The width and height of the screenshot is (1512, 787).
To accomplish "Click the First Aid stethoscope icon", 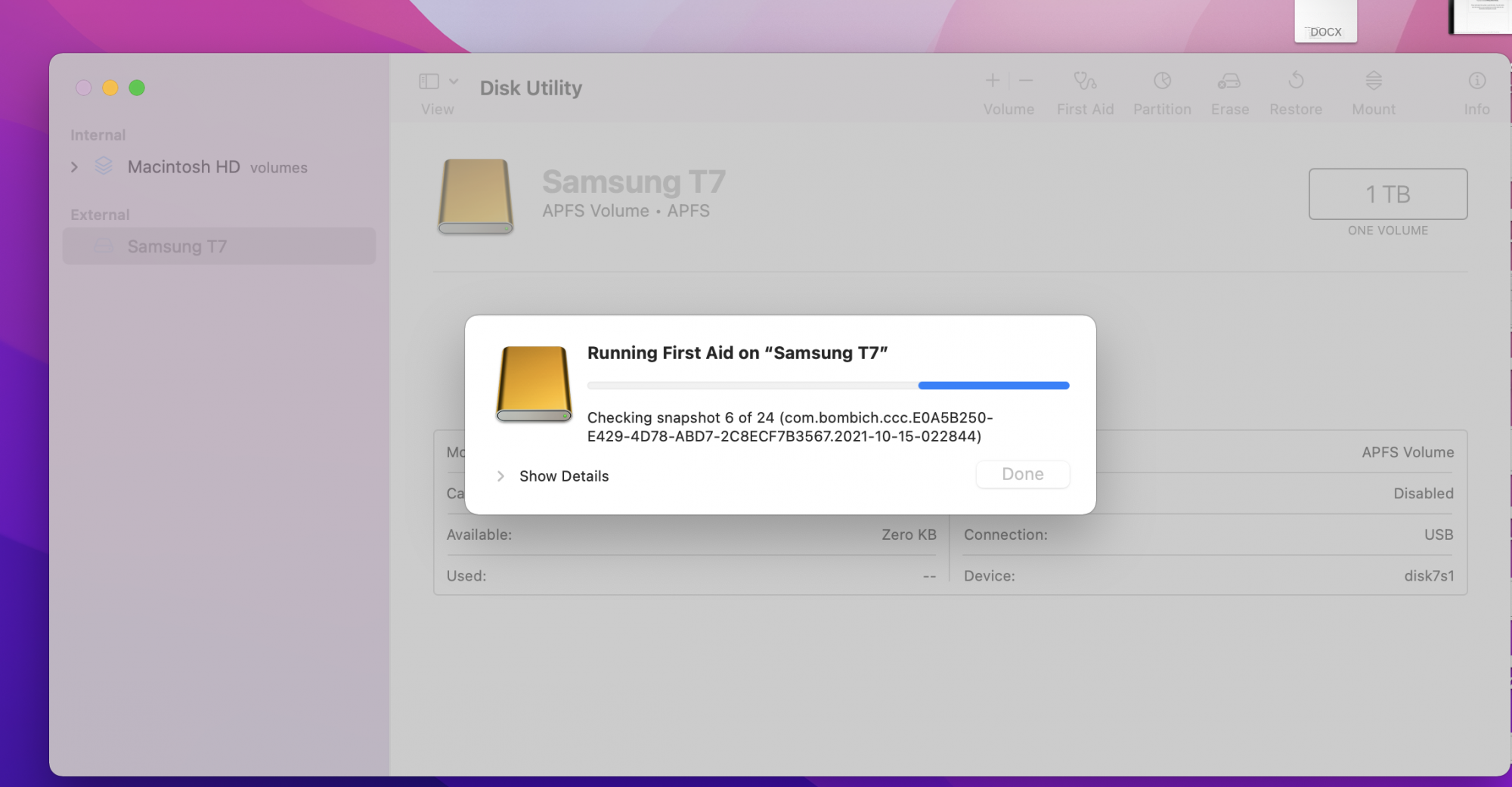I will (x=1085, y=80).
